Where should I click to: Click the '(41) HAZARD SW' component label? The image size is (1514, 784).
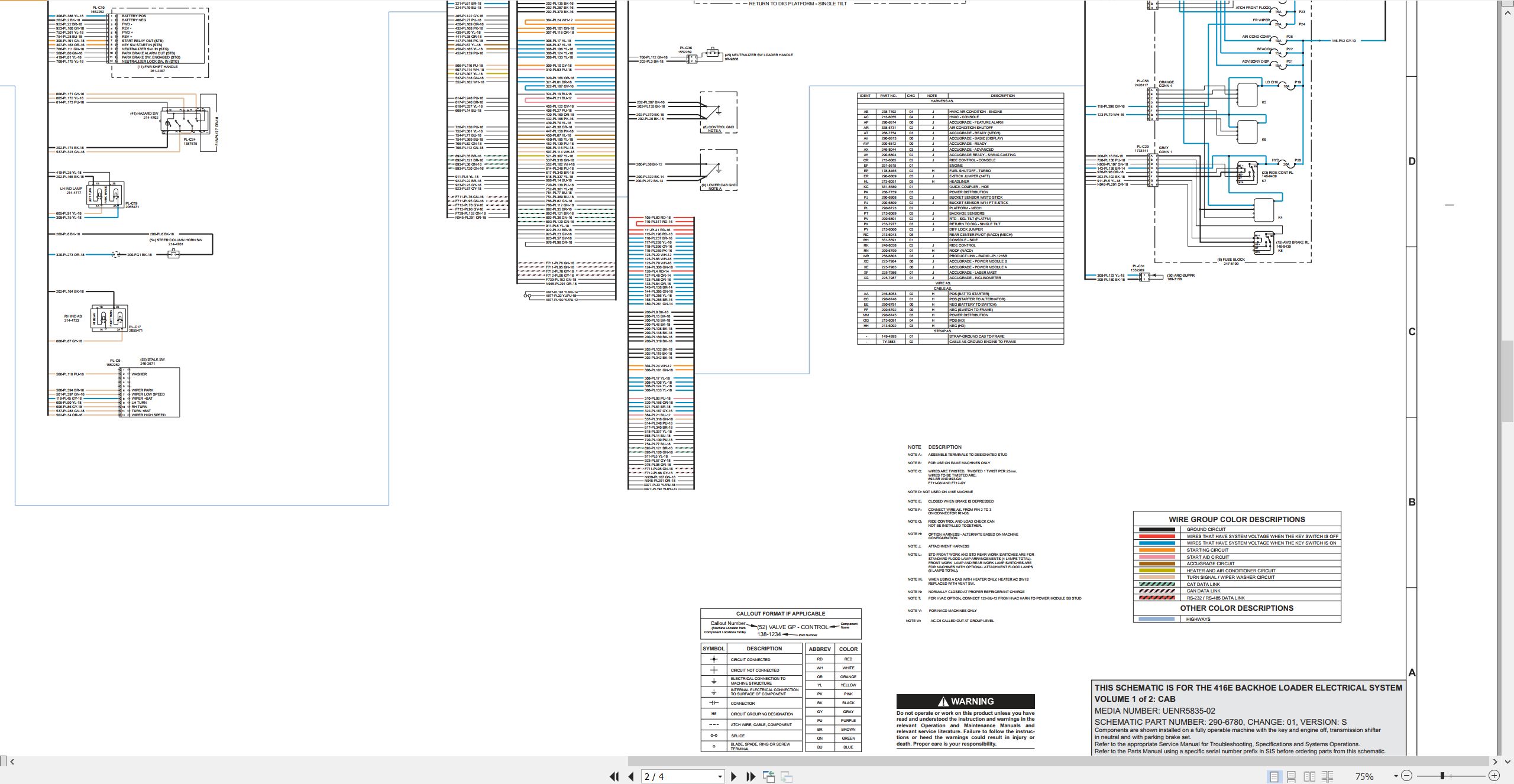144,114
